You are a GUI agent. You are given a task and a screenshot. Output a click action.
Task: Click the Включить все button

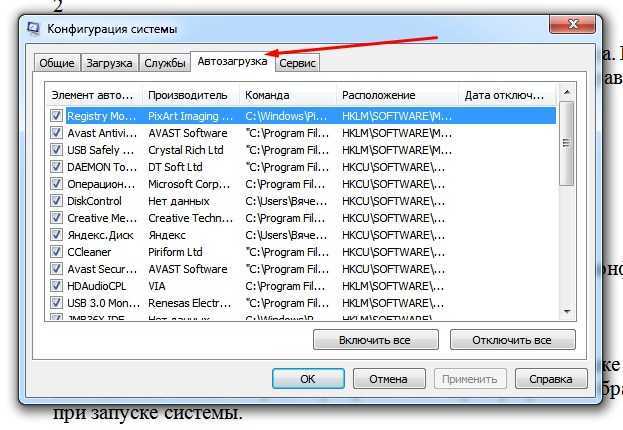click(x=375, y=340)
